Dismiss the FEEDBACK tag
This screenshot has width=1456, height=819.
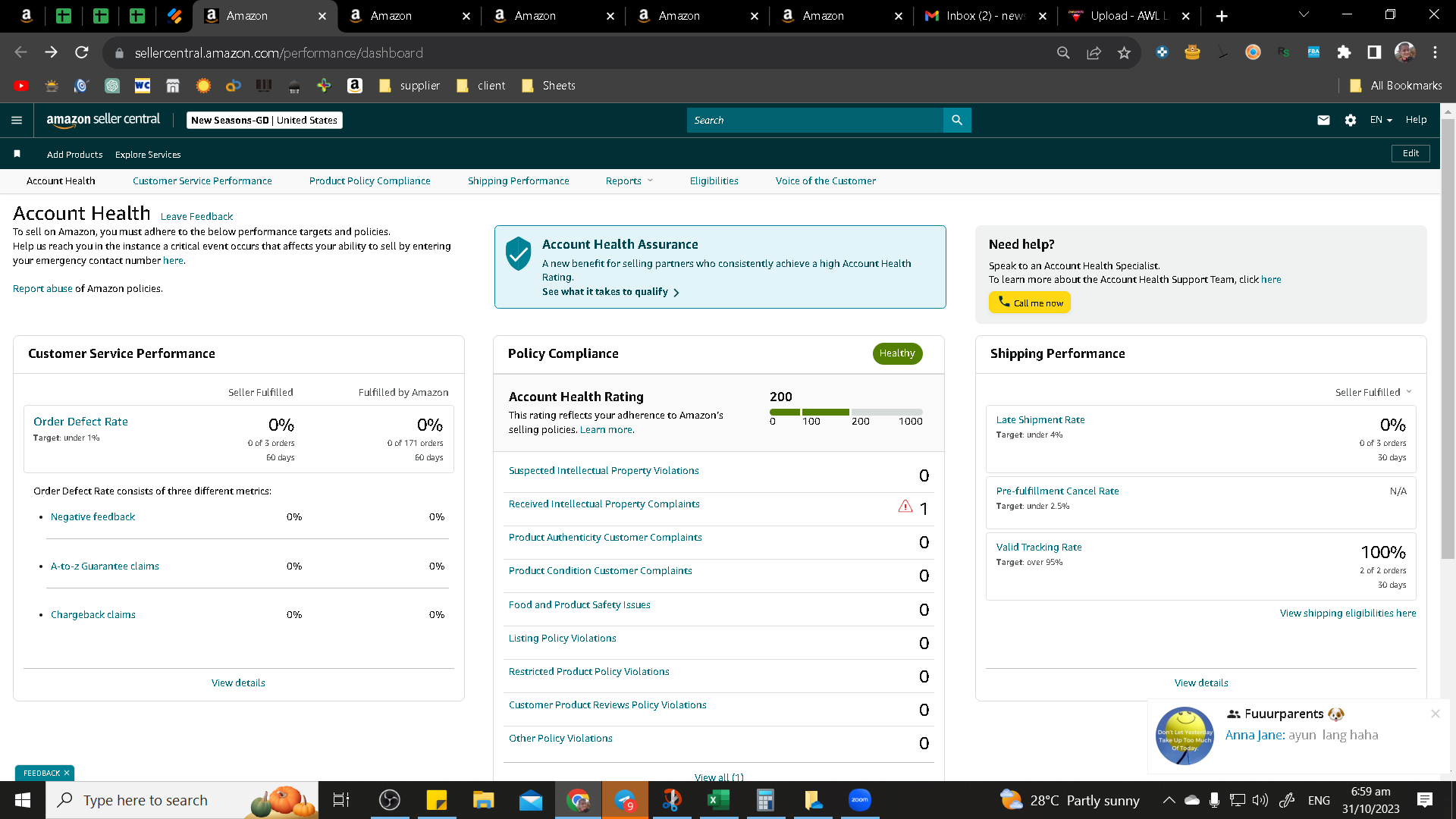click(67, 773)
